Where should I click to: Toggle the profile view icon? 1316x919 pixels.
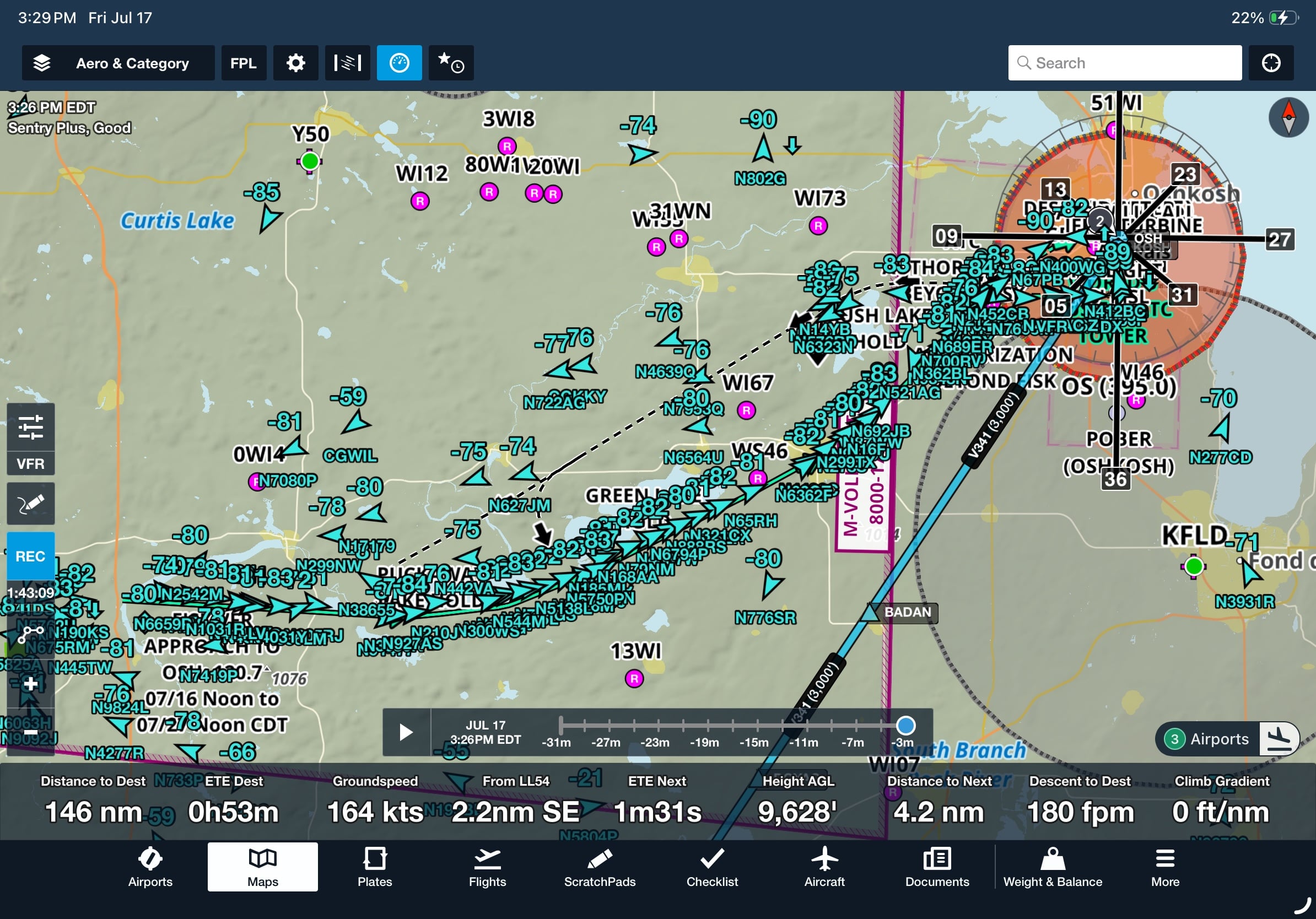(x=347, y=63)
